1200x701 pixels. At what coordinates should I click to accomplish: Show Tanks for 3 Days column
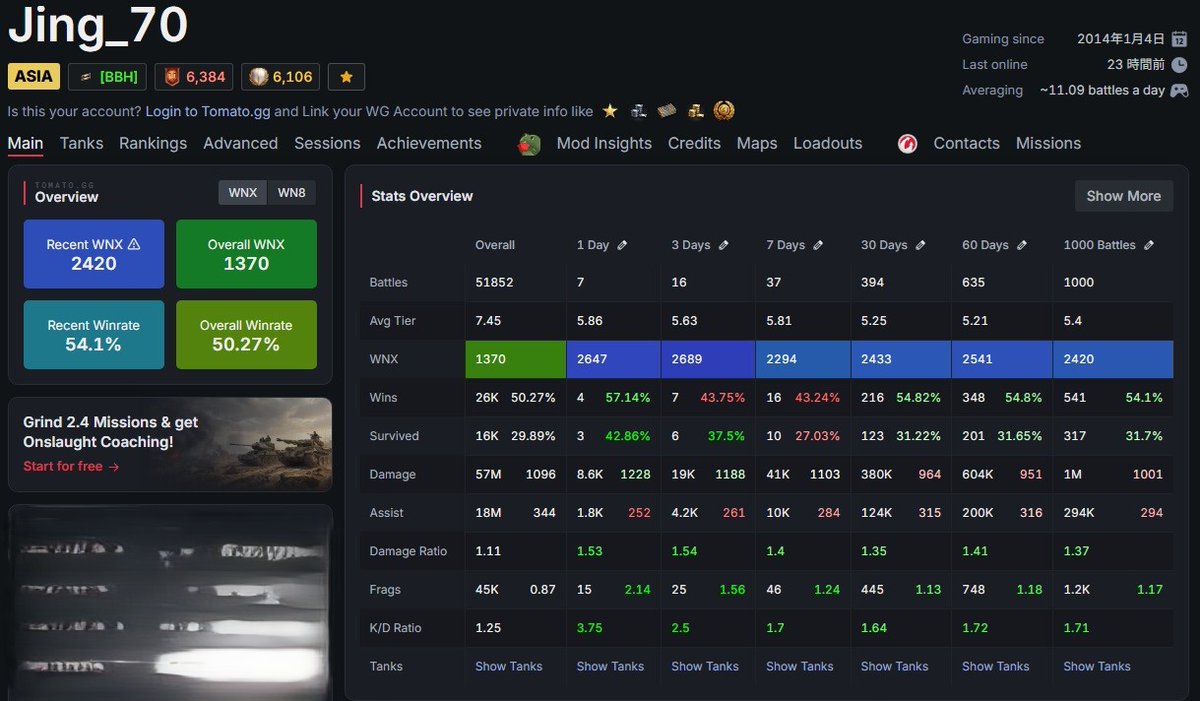(x=705, y=666)
